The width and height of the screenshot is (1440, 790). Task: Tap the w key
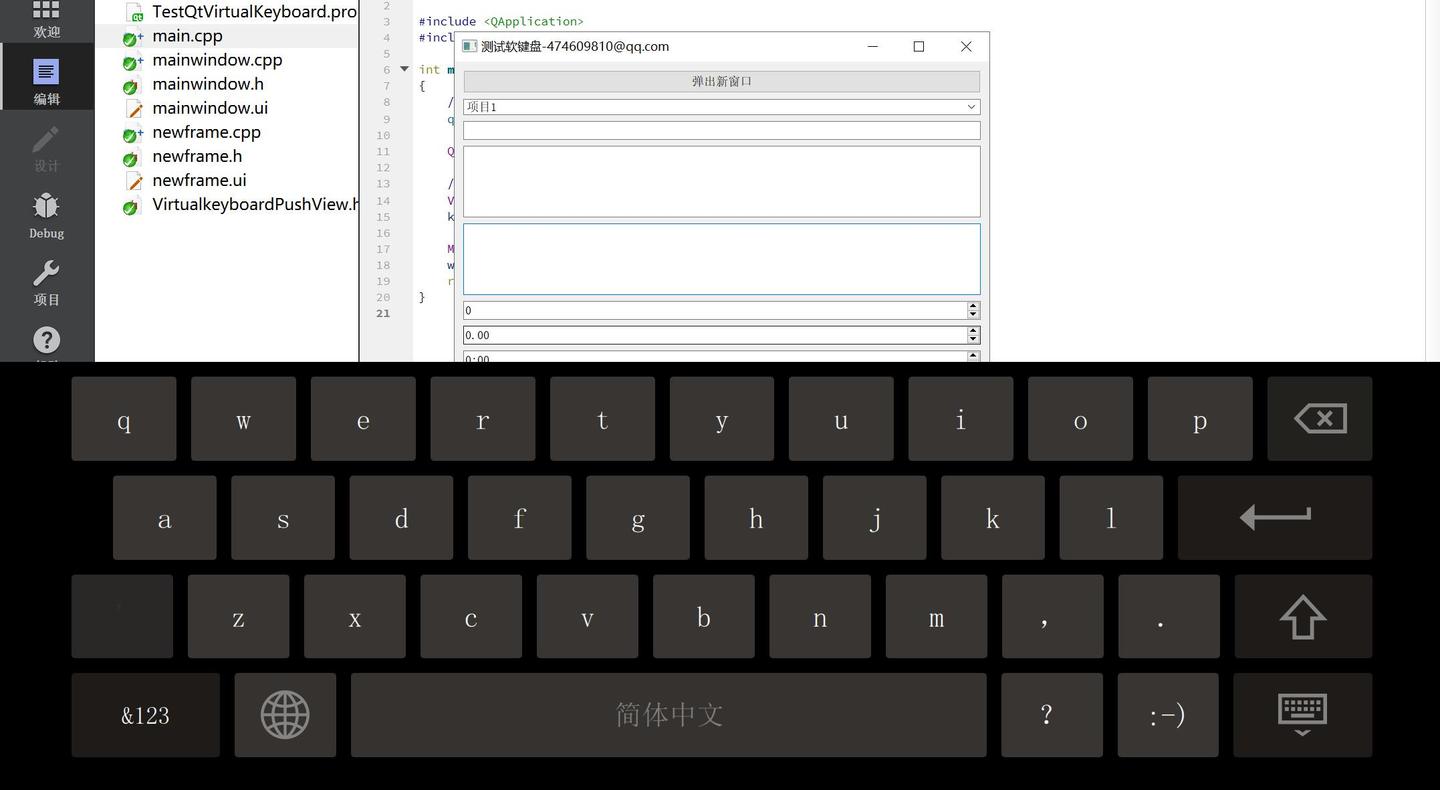pos(243,419)
